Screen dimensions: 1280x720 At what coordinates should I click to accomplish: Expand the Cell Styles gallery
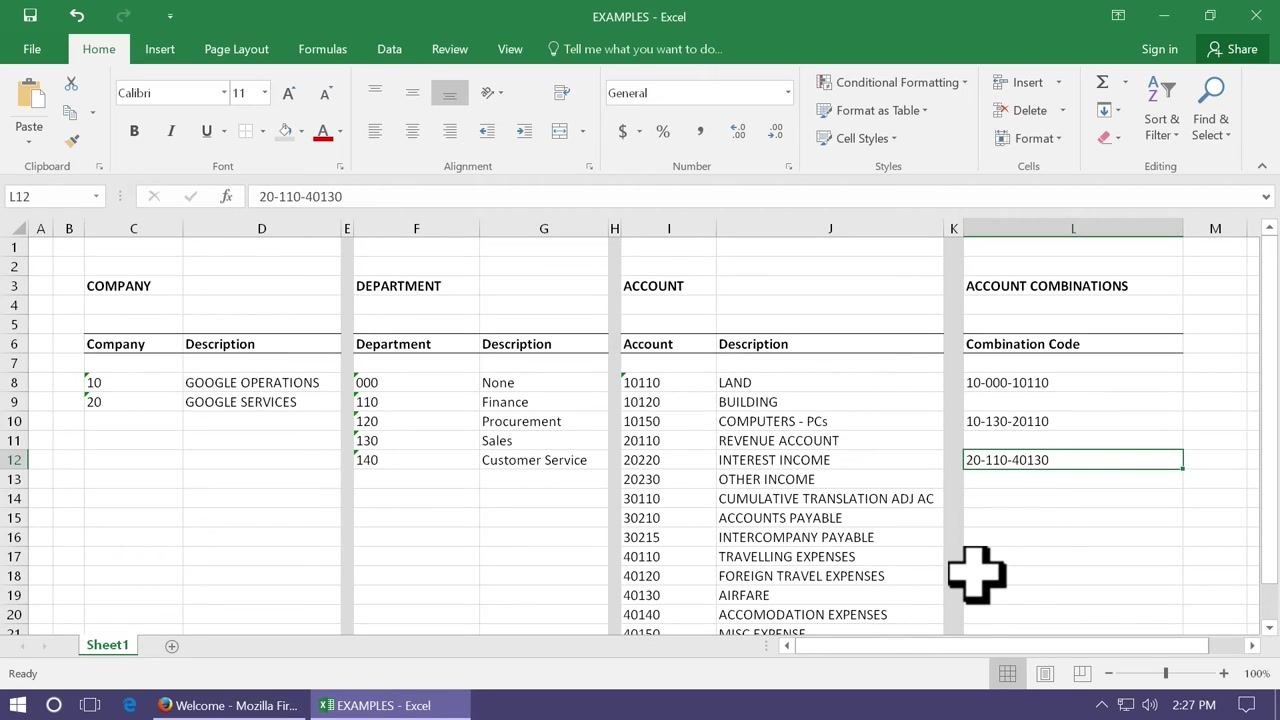tap(857, 138)
